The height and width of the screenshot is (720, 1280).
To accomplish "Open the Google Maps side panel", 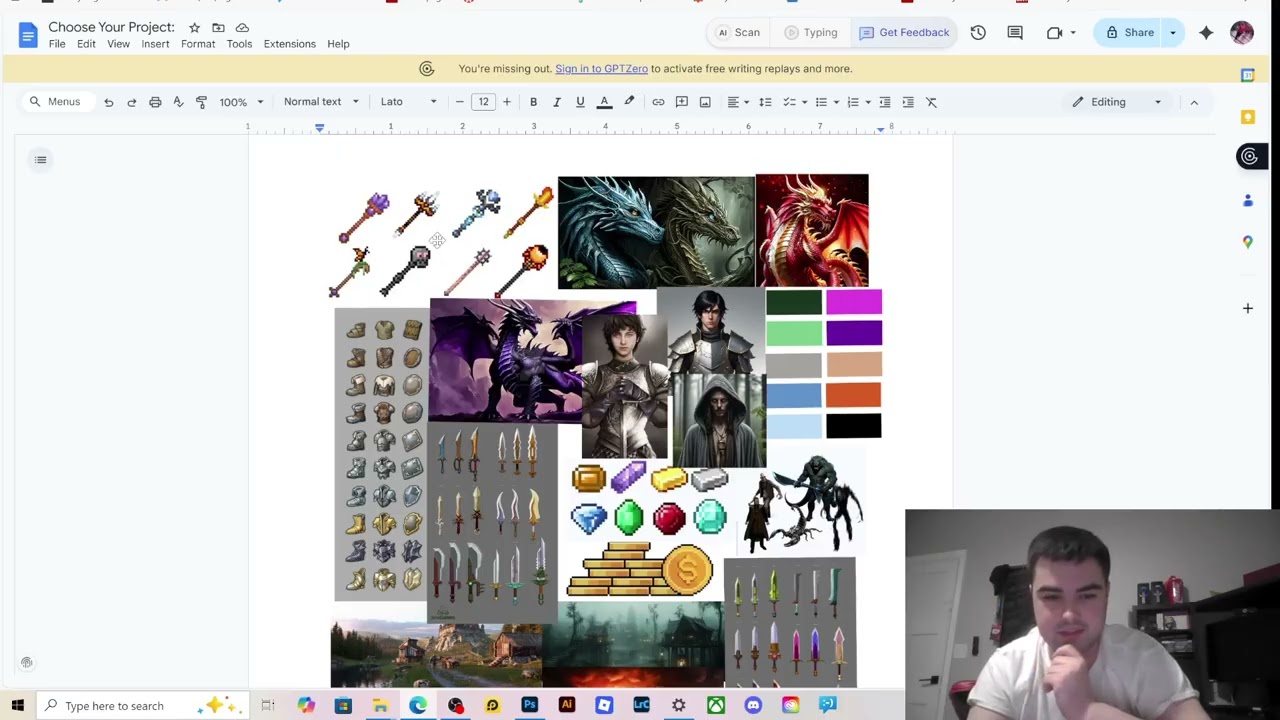I will (1247, 242).
